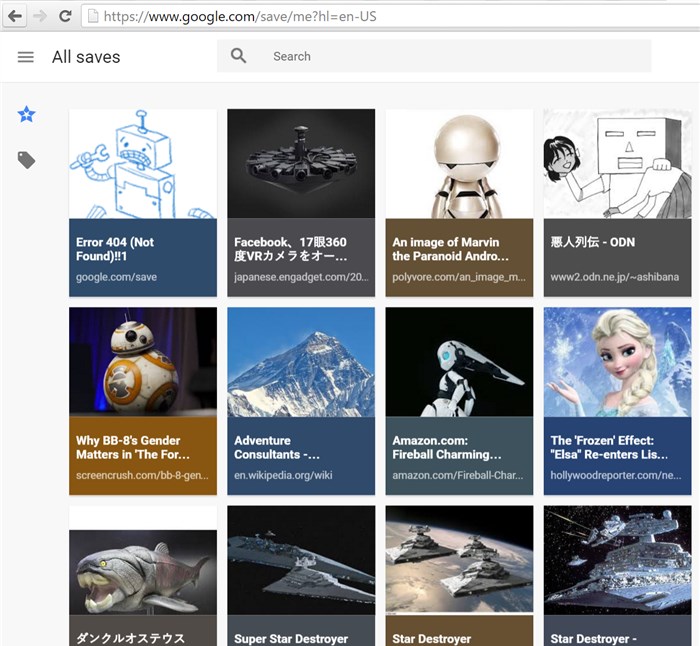Click the page icon in the address bar

coord(93,17)
